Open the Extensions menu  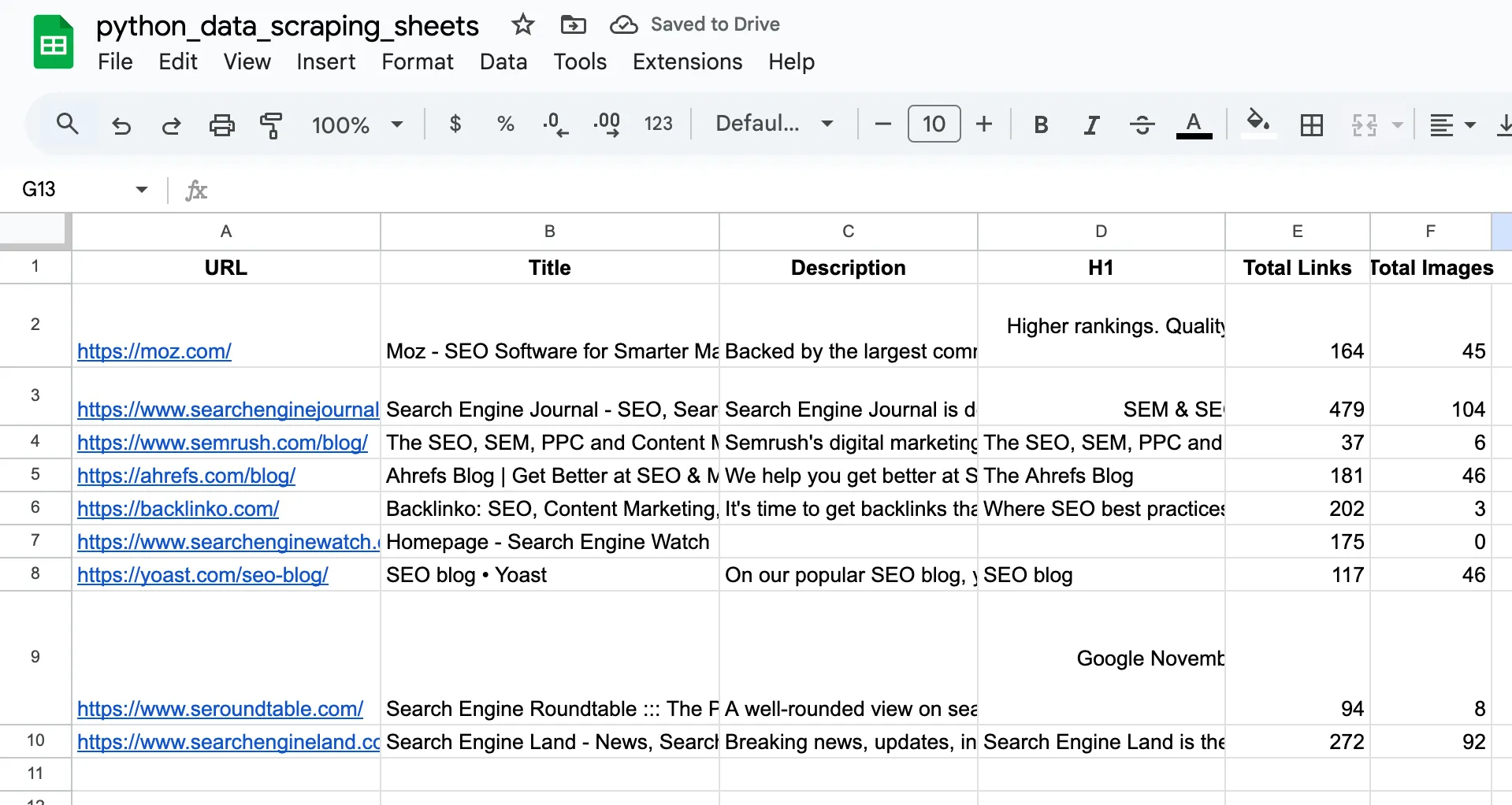click(x=687, y=61)
